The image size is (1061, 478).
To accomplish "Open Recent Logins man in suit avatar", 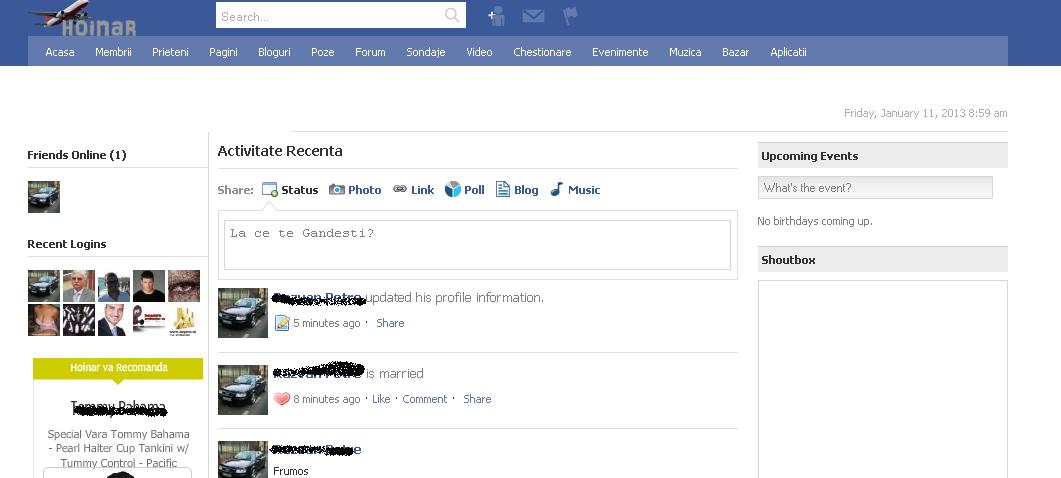I will [114, 320].
